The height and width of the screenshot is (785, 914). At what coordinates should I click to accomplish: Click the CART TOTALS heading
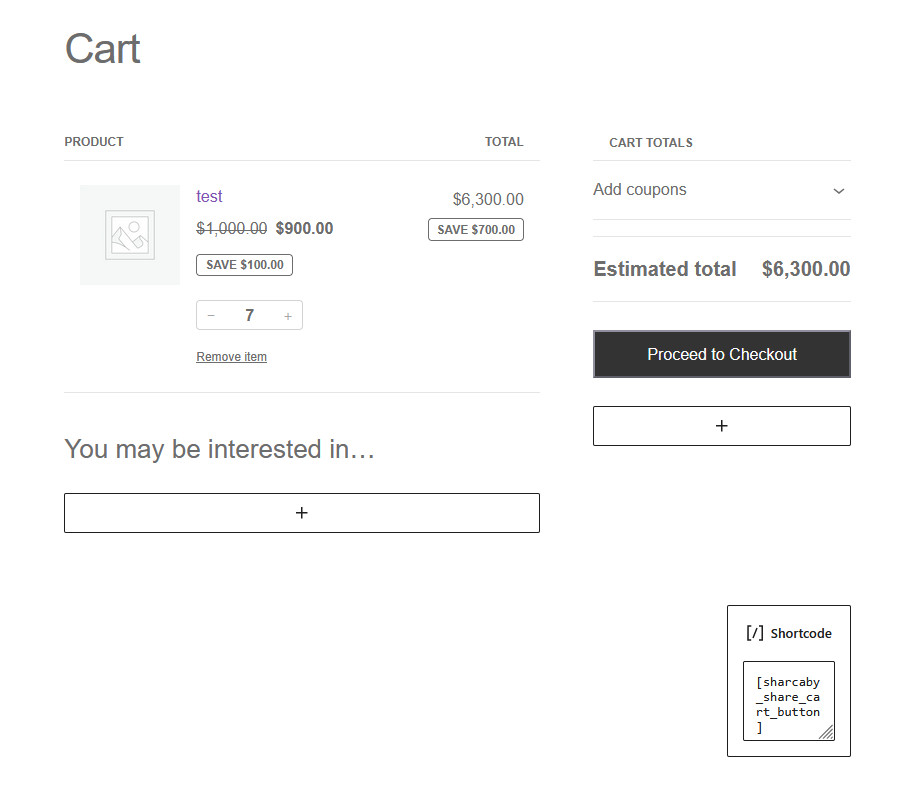[650, 142]
